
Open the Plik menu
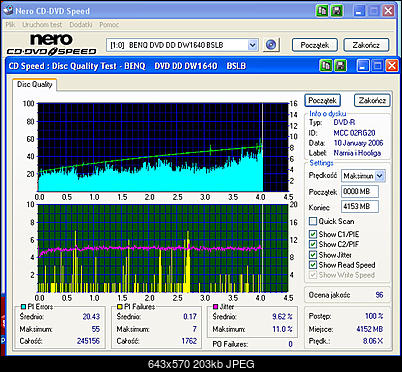pyautogui.click(x=11, y=25)
